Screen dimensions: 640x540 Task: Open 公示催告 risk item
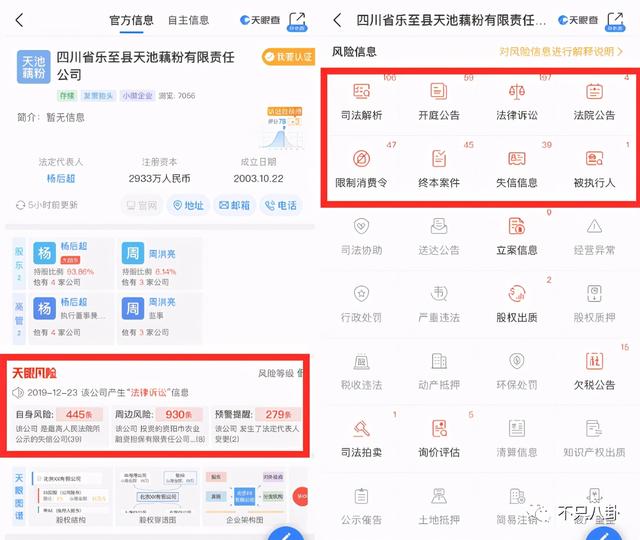[362, 506]
